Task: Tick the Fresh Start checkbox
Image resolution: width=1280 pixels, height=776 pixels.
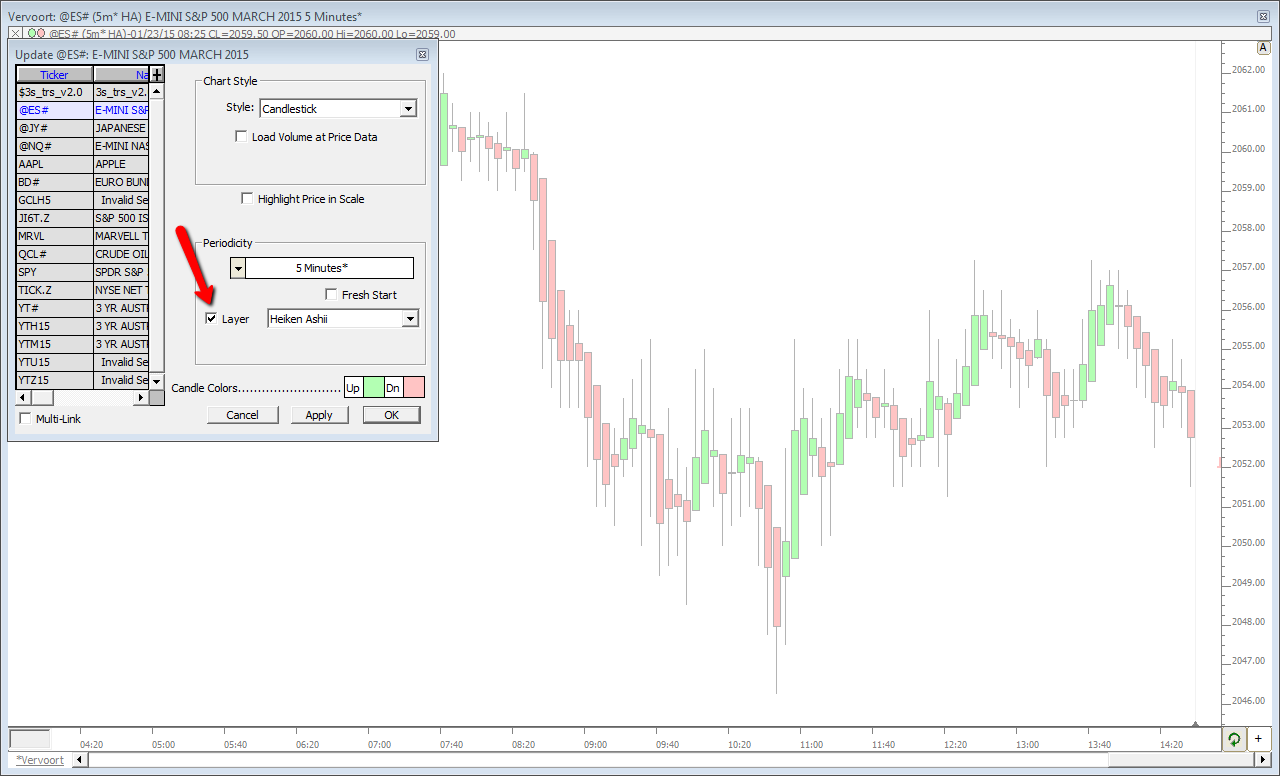Action: click(x=331, y=295)
